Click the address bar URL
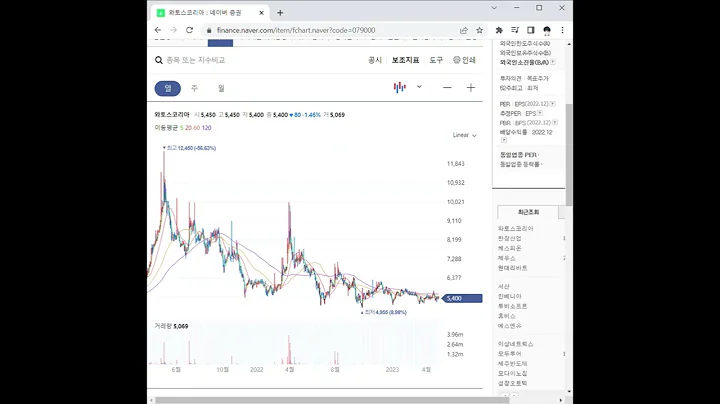This screenshot has height=404, width=720. click(296, 30)
